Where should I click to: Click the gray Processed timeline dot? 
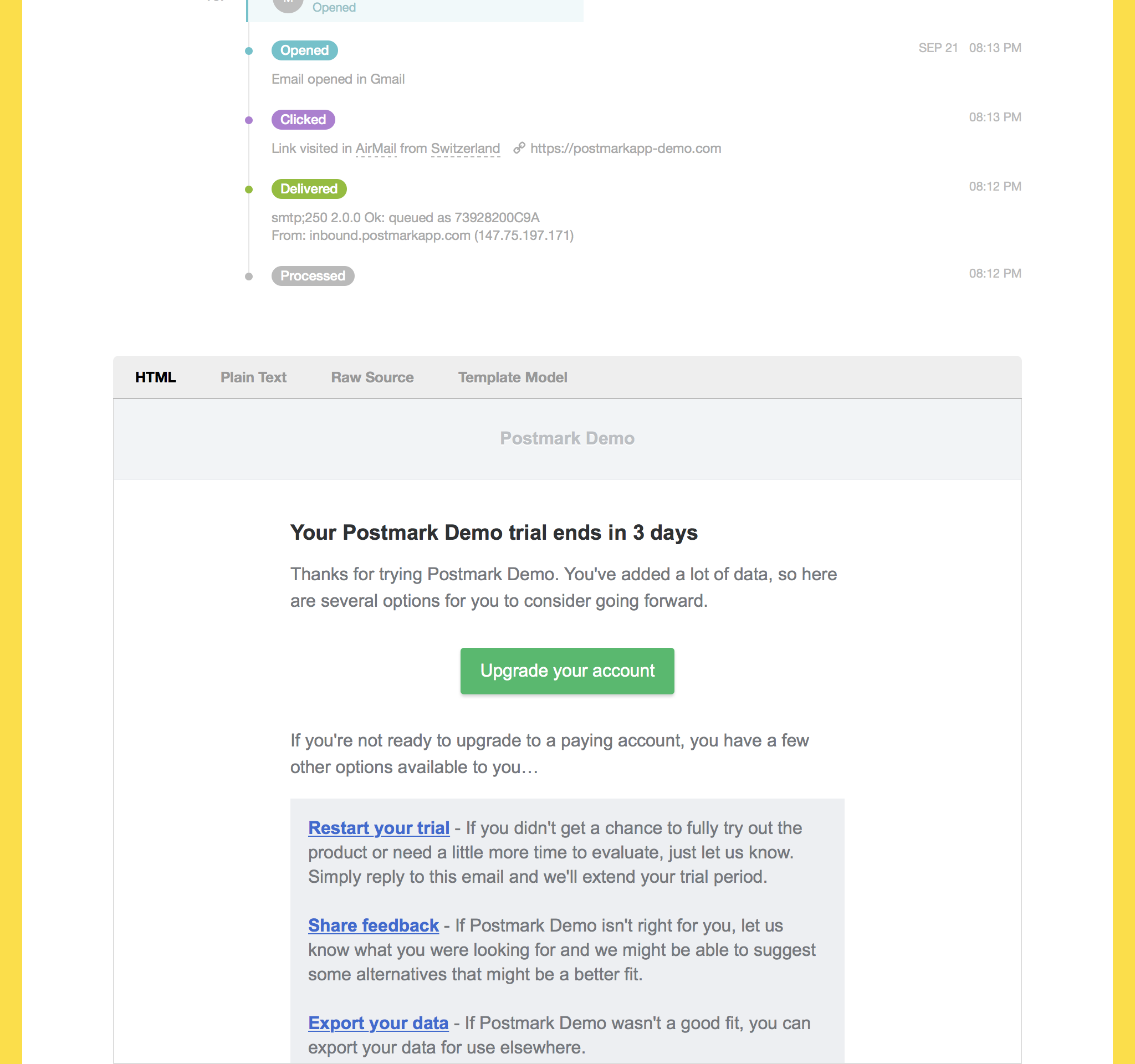click(x=249, y=277)
